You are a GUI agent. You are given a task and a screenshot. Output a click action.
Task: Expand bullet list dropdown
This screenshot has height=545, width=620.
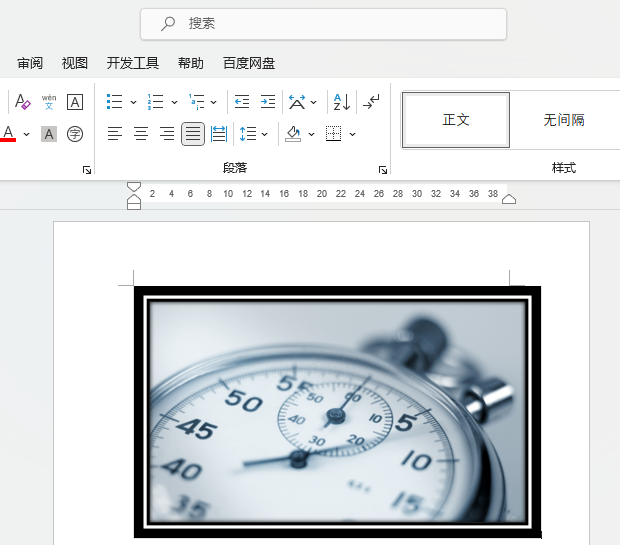(x=133, y=102)
